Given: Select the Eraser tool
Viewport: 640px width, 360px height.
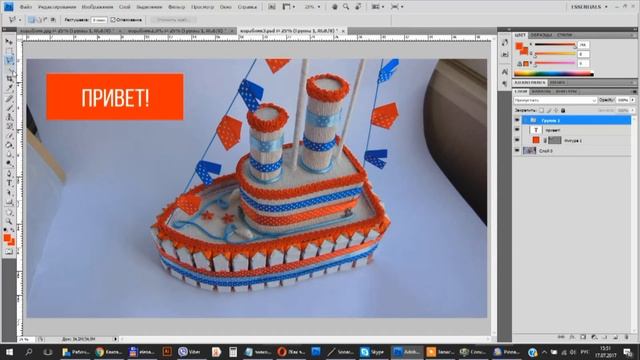Looking at the screenshot, I should [x=9, y=136].
